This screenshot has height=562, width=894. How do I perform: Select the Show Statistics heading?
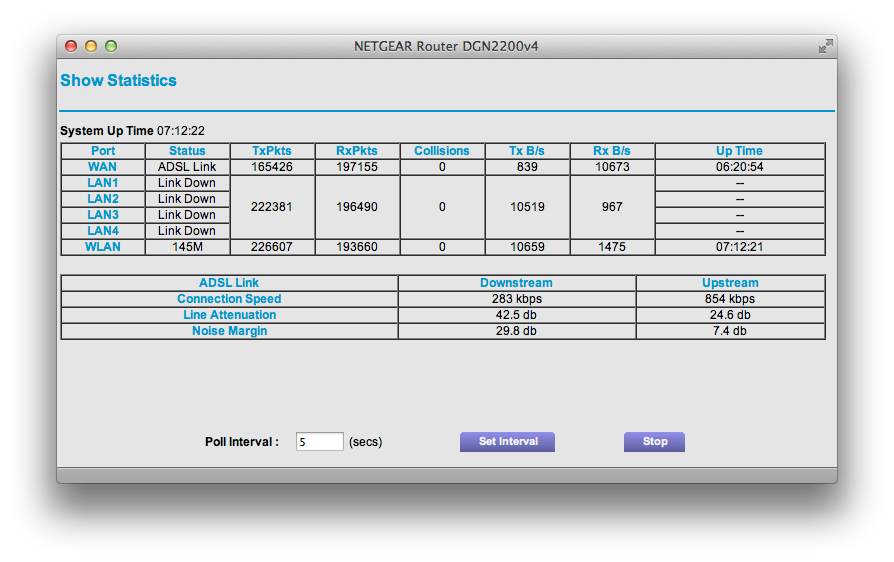point(119,80)
